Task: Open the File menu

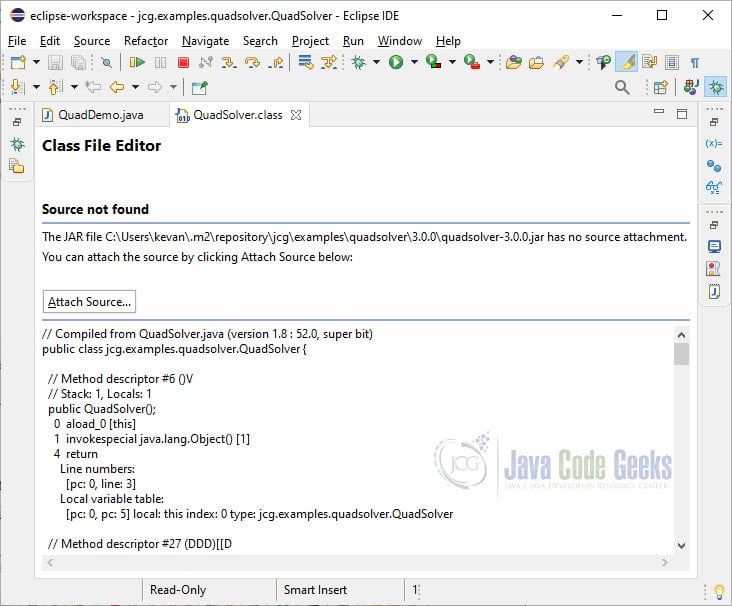Action: tap(17, 41)
